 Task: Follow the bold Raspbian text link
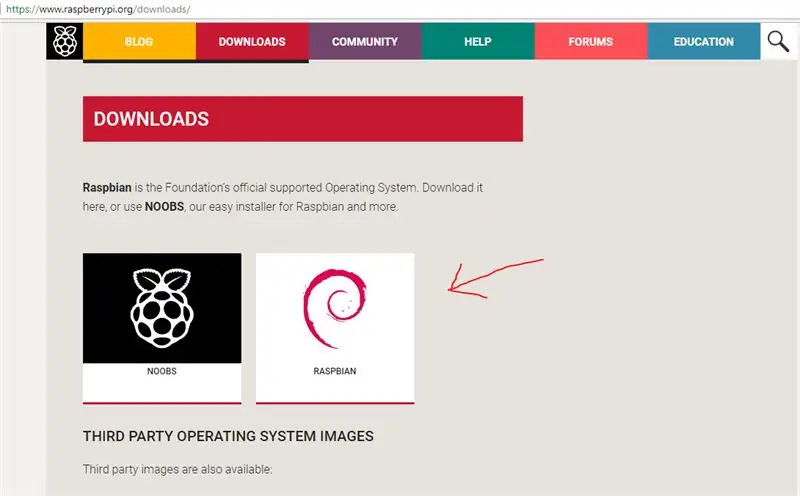(x=107, y=188)
